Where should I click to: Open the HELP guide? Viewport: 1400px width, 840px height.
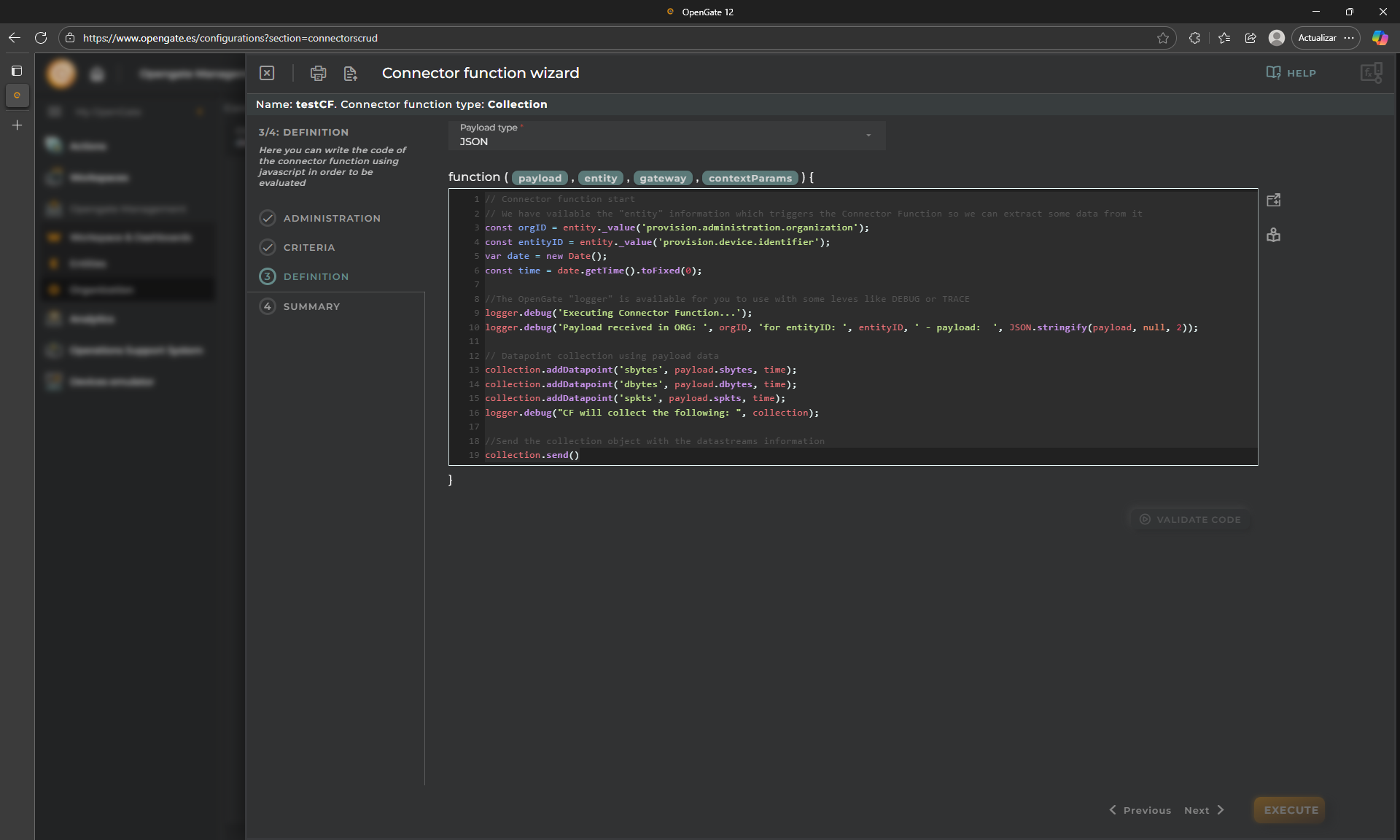pos(1291,73)
